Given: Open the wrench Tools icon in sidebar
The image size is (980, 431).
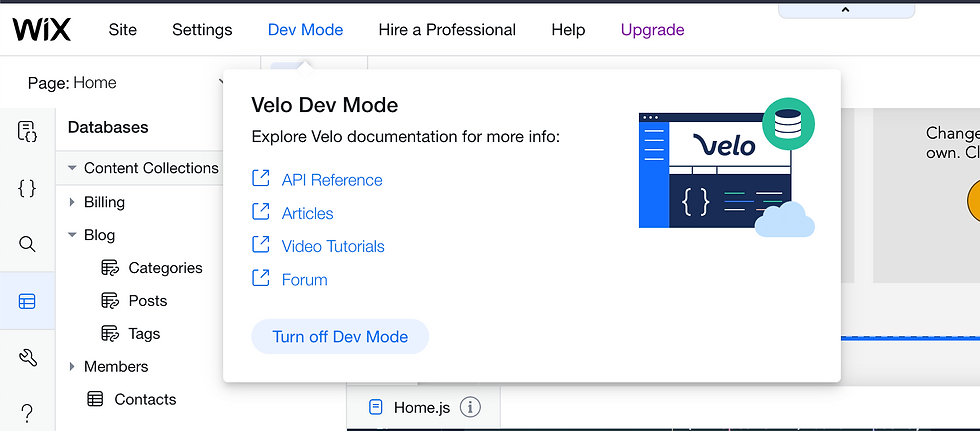Looking at the screenshot, I should 28,357.
